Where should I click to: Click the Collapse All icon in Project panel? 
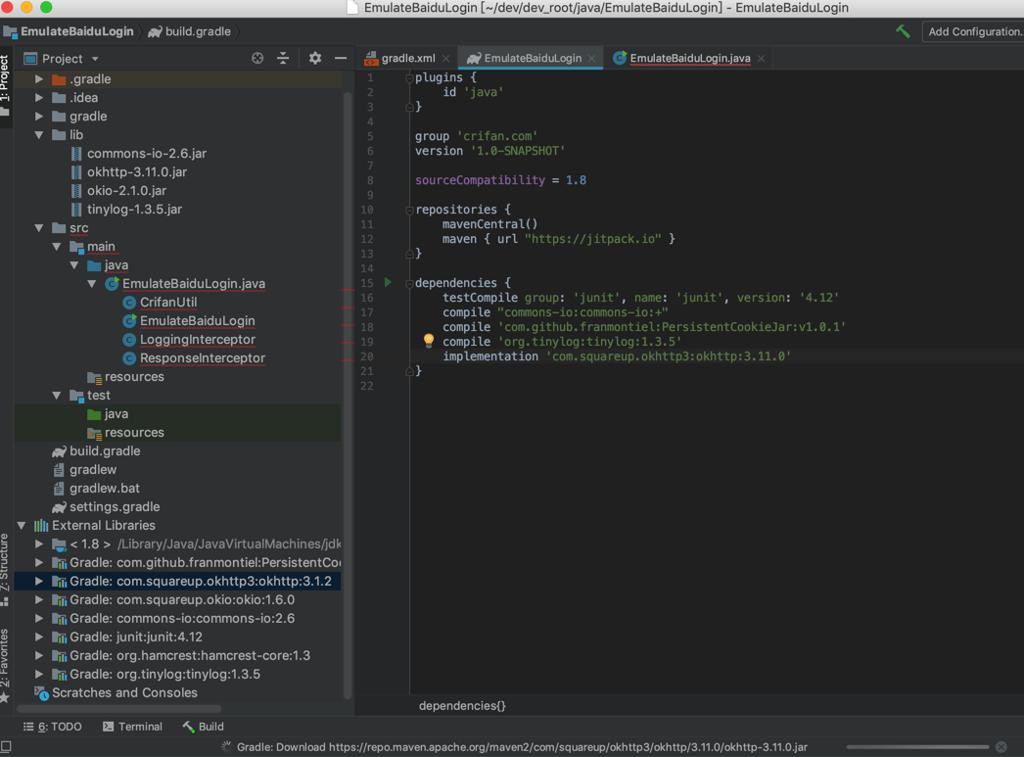(x=283, y=59)
